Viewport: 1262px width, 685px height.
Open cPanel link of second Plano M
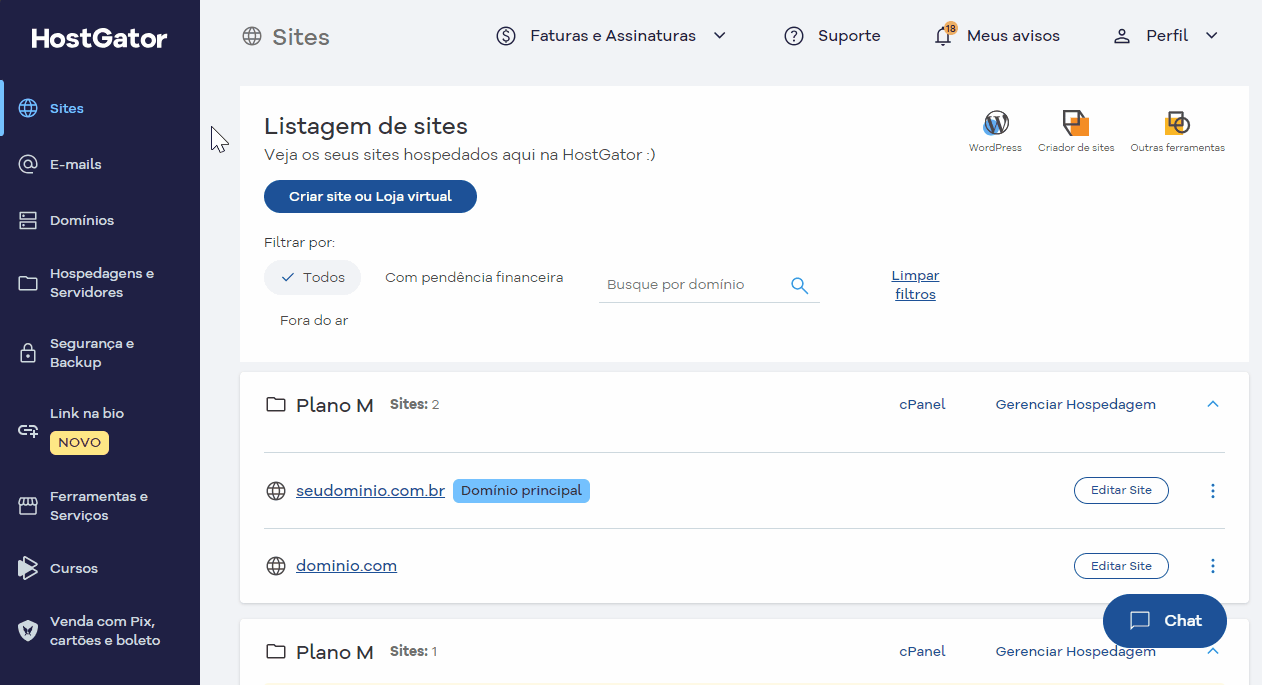[x=922, y=652]
